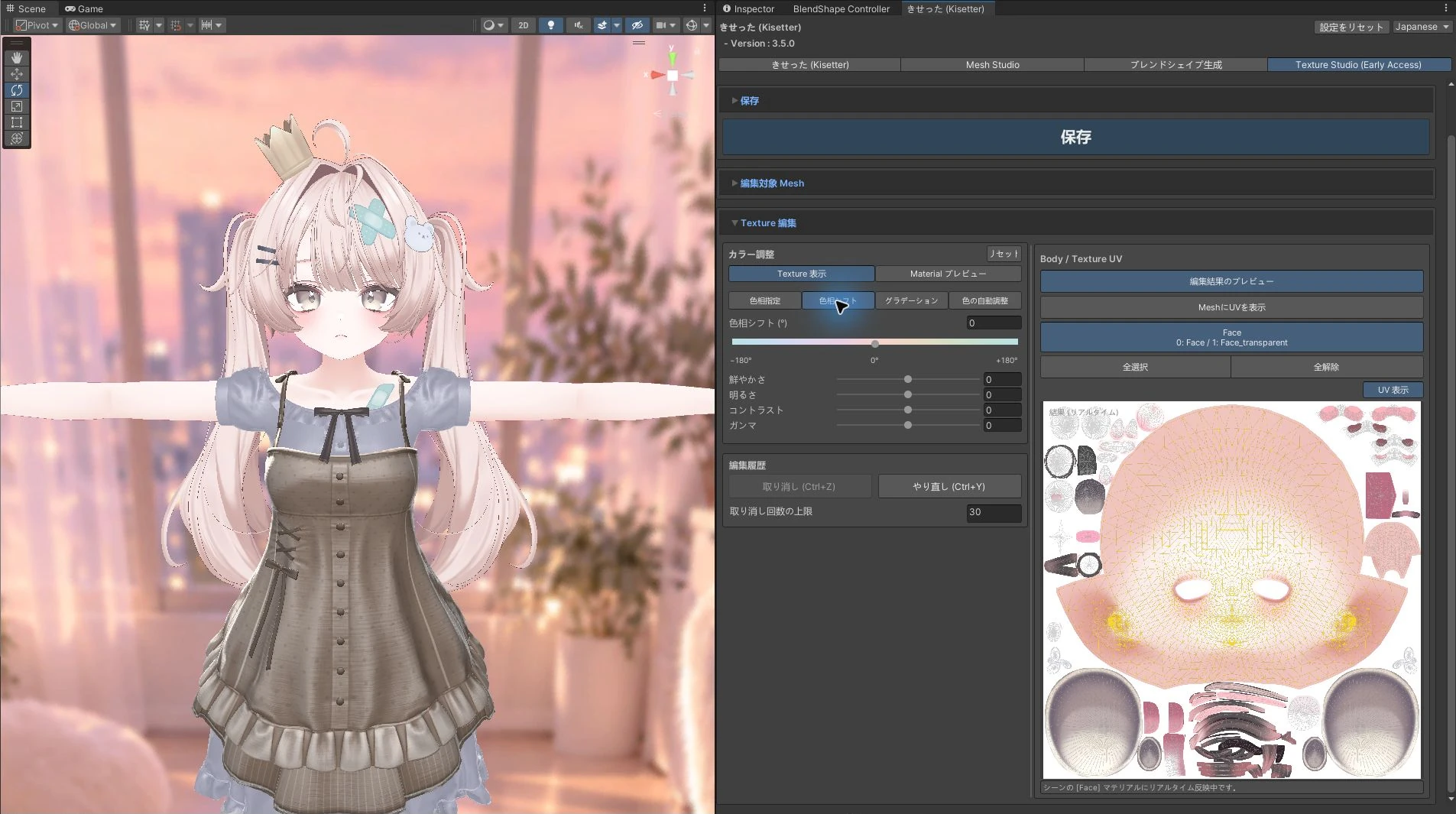The width and height of the screenshot is (1456, 814).
Task: Select the Hand (view) tool
Action: point(17,58)
